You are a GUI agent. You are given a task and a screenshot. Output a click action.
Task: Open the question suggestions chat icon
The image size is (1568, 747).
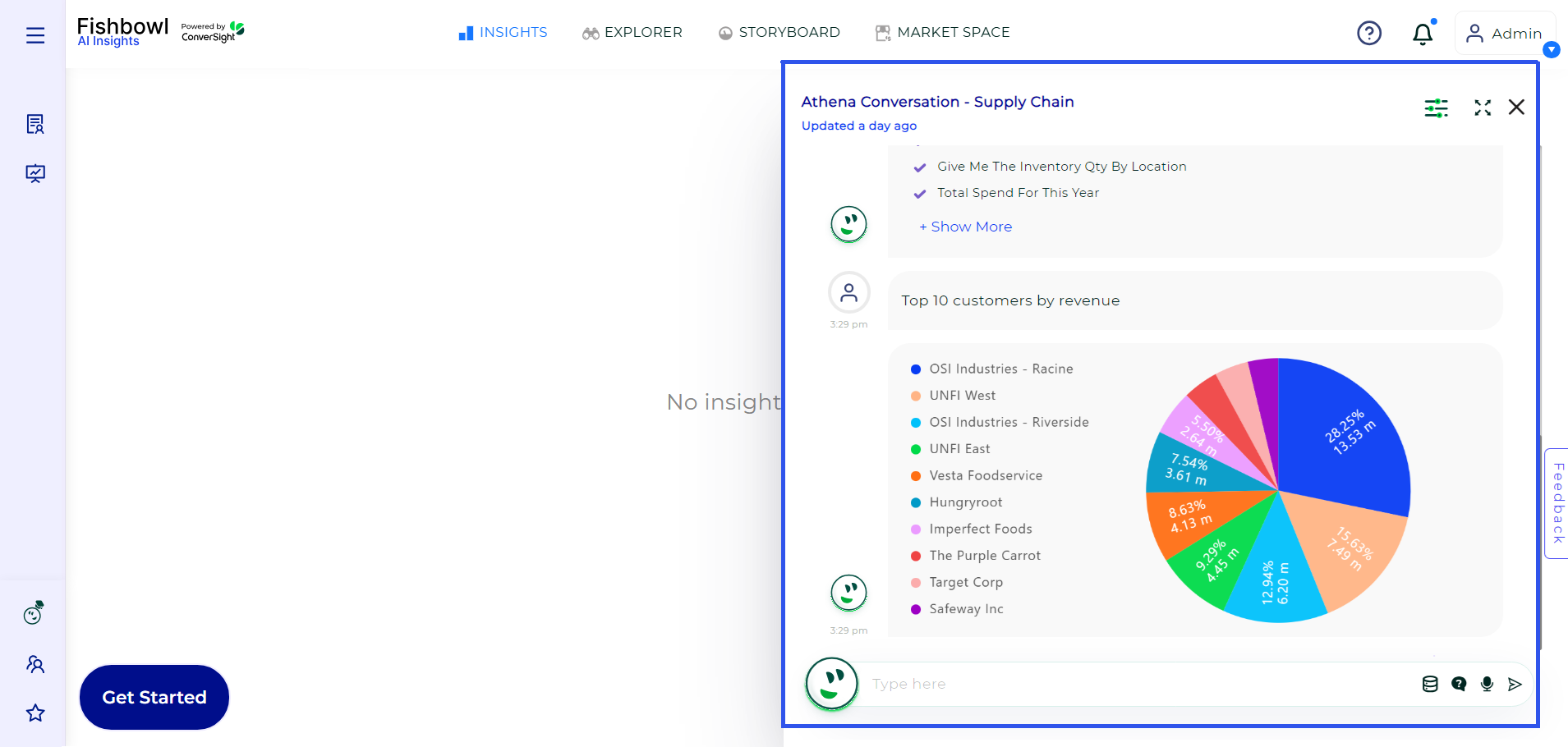pyautogui.click(x=1459, y=684)
